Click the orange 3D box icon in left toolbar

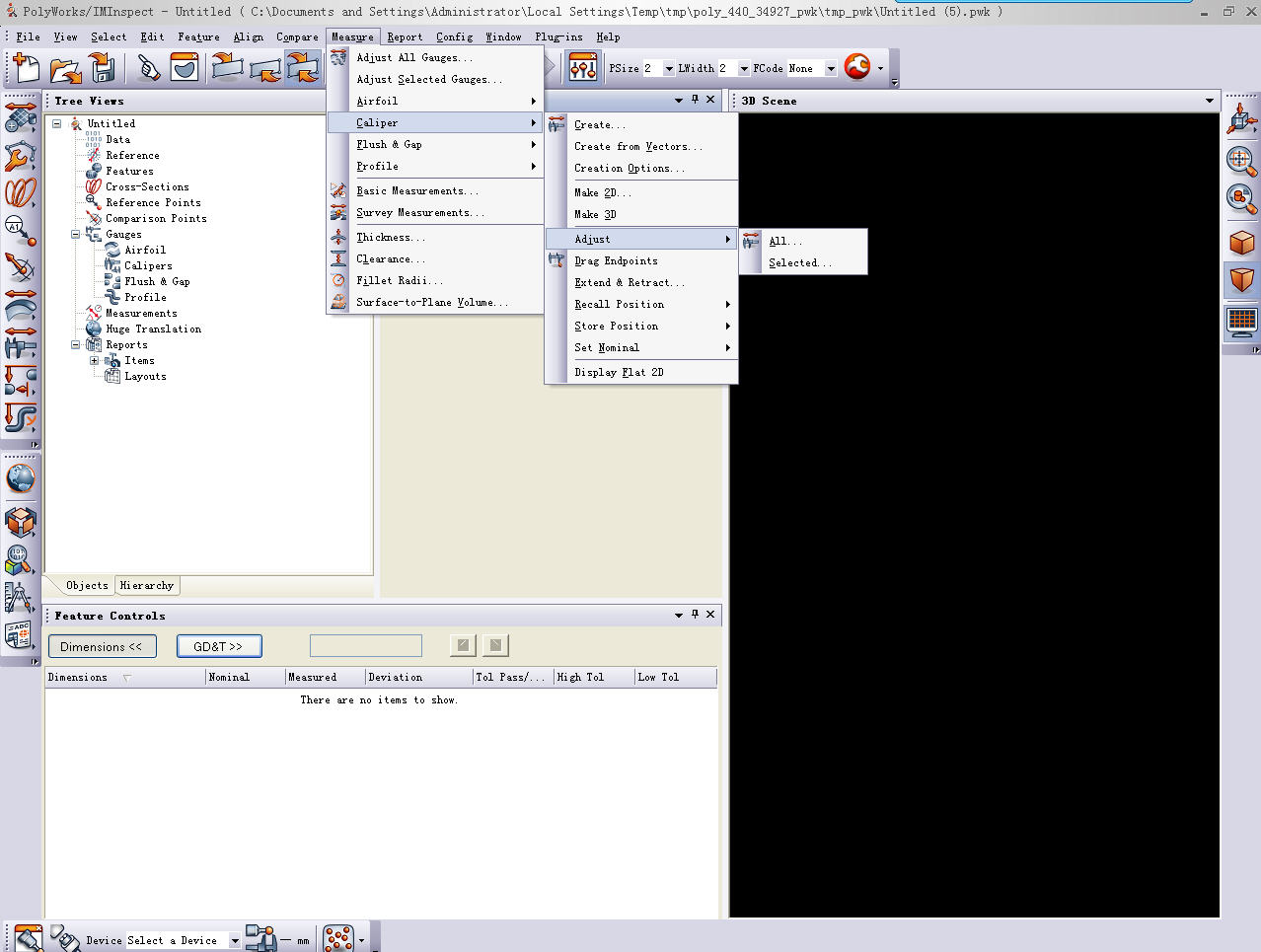pyautogui.click(x=20, y=520)
